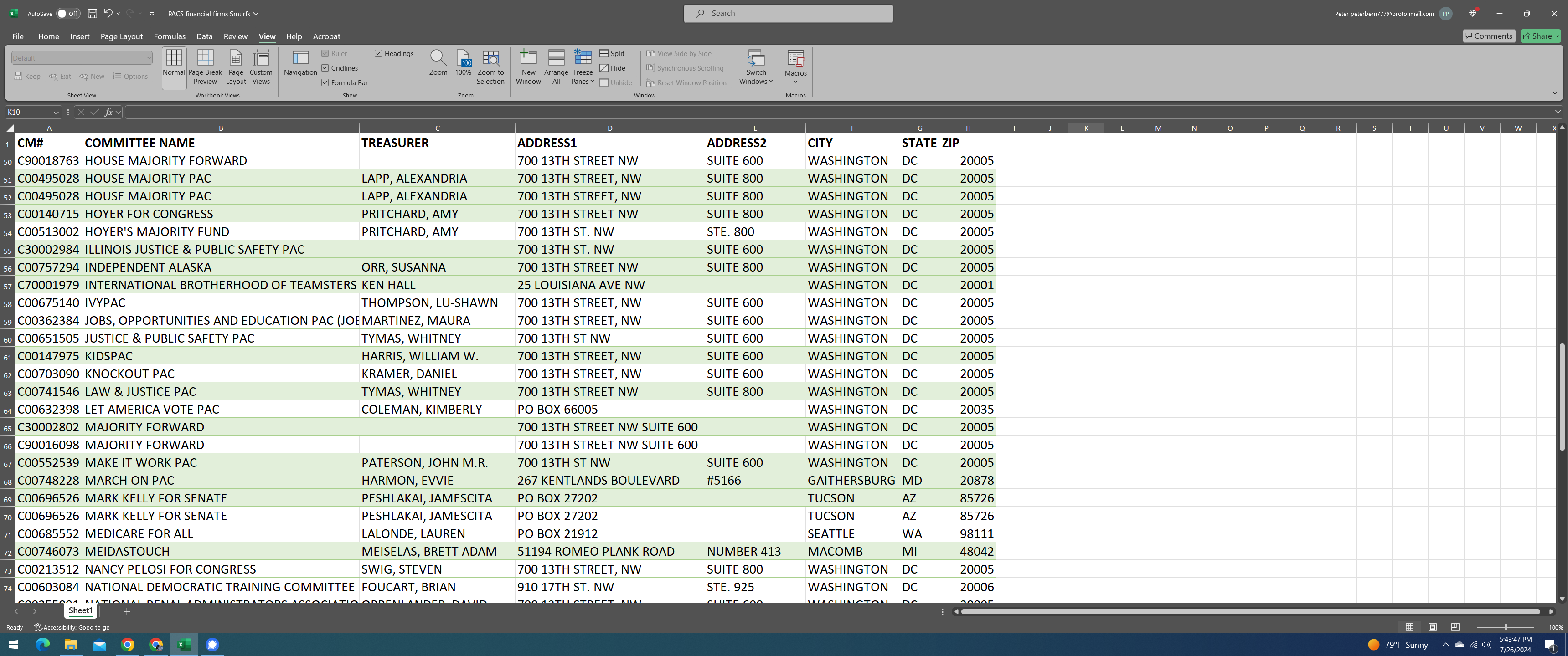The height and width of the screenshot is (656, 1568).
Task: Click the Comments button
Action: (x=1489, y=36)
